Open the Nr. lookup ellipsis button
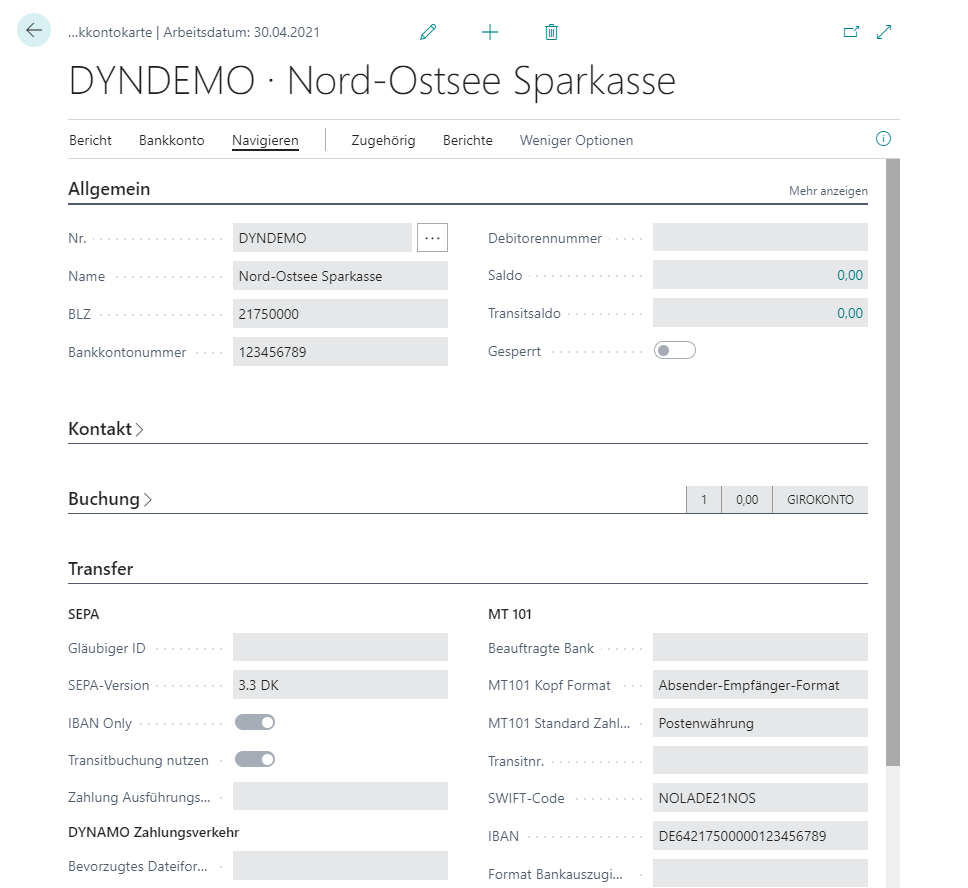Screen dimensions: 968x888 [x=432, y=238]
